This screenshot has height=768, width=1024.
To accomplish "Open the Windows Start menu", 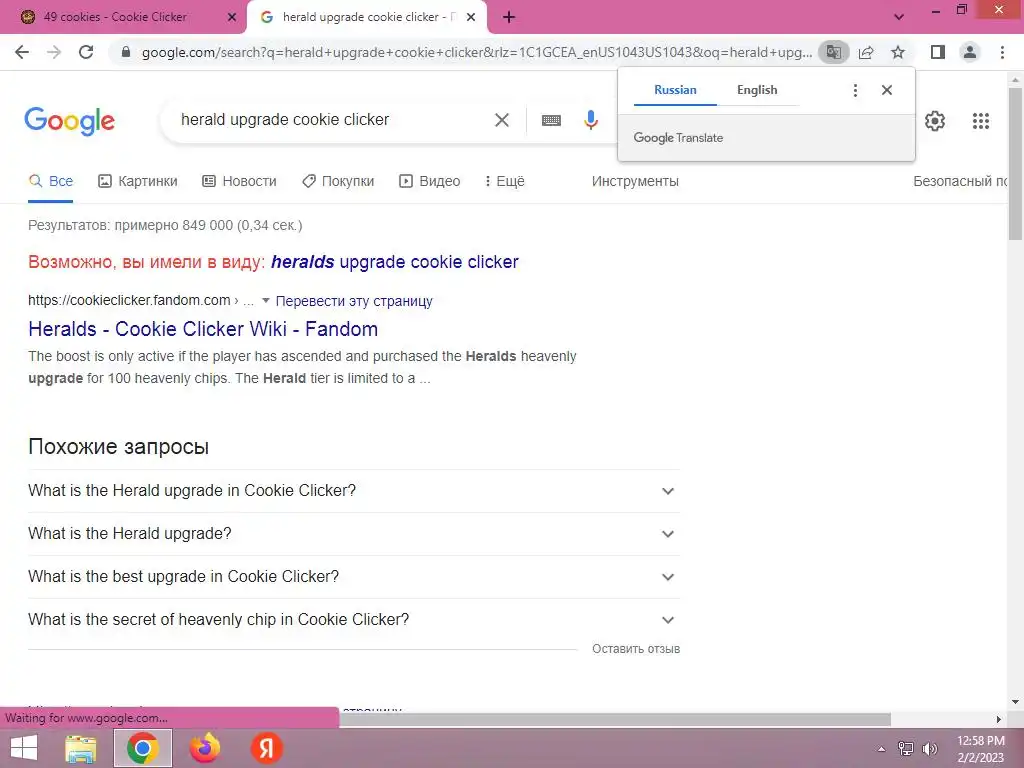I will coord(24,748).
